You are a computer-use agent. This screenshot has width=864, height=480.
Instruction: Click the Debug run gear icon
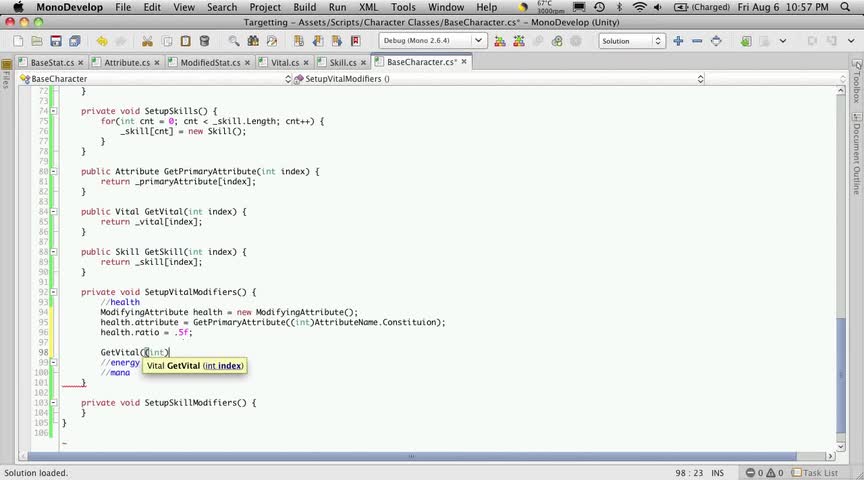[x=557, y=41]
